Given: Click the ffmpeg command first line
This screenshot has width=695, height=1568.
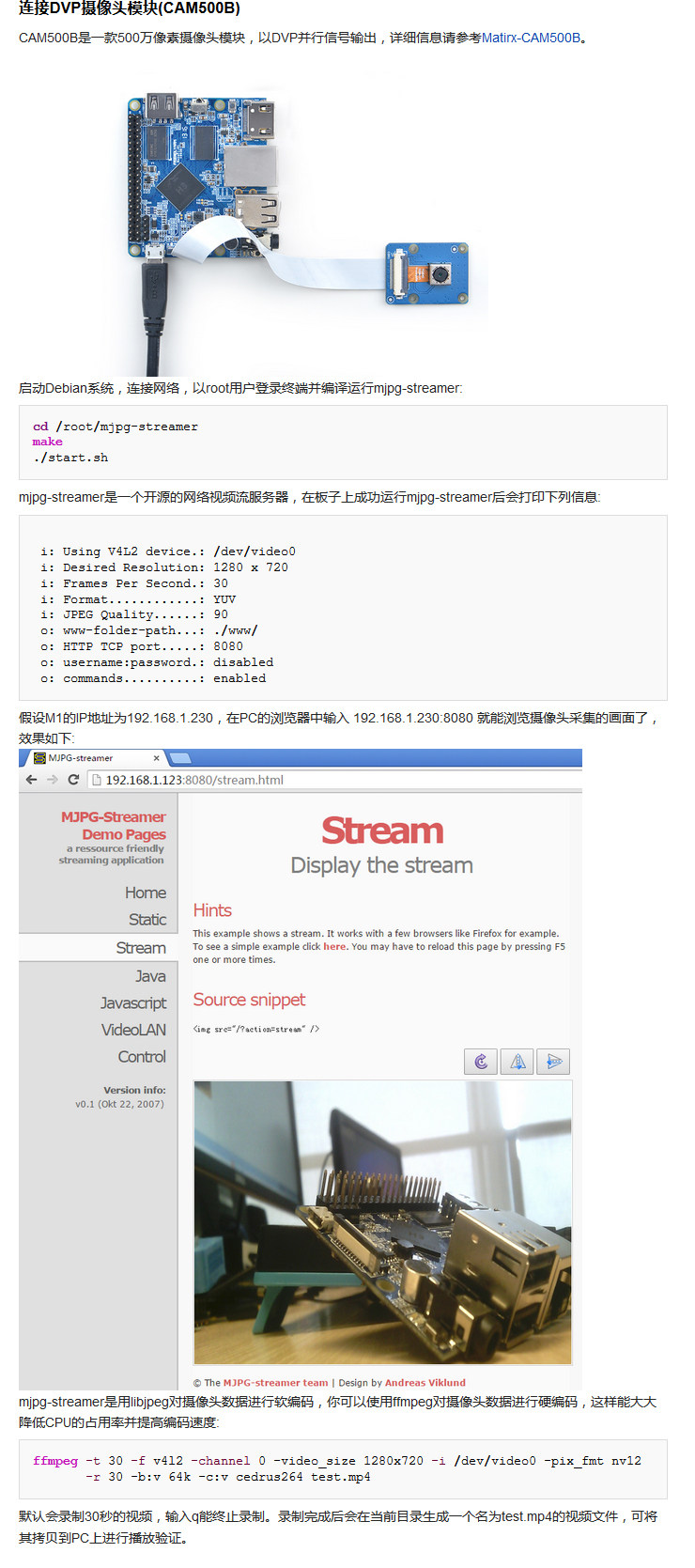Looking at the screenshot, I should tap(337, 1461).
